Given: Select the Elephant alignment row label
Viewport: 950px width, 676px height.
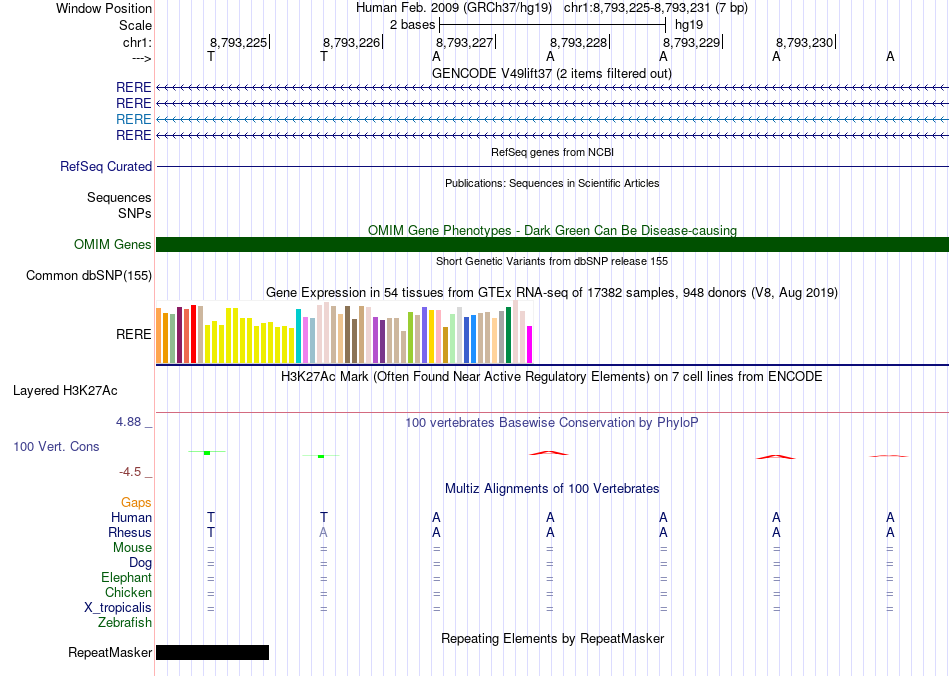Looking at the screenshot, I should [126, 577].
